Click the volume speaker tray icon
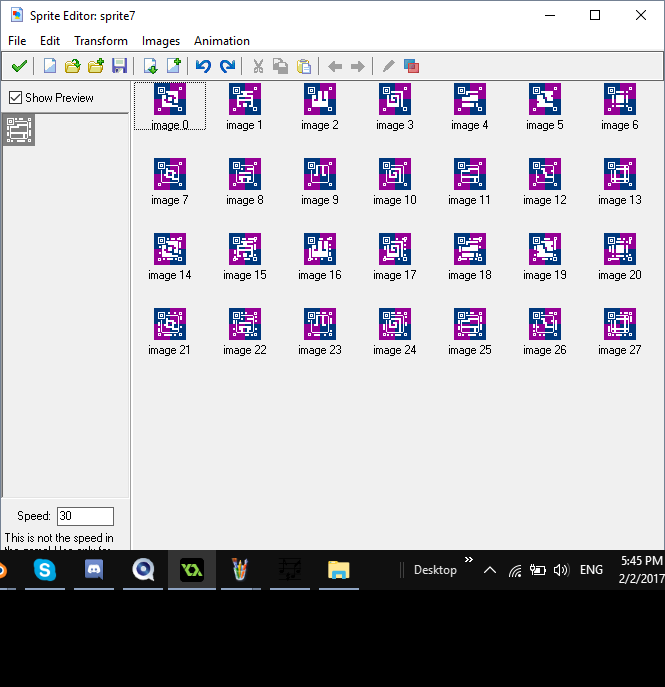The width and height of the screenshot is (665, 687). click(x=561, y=570)
